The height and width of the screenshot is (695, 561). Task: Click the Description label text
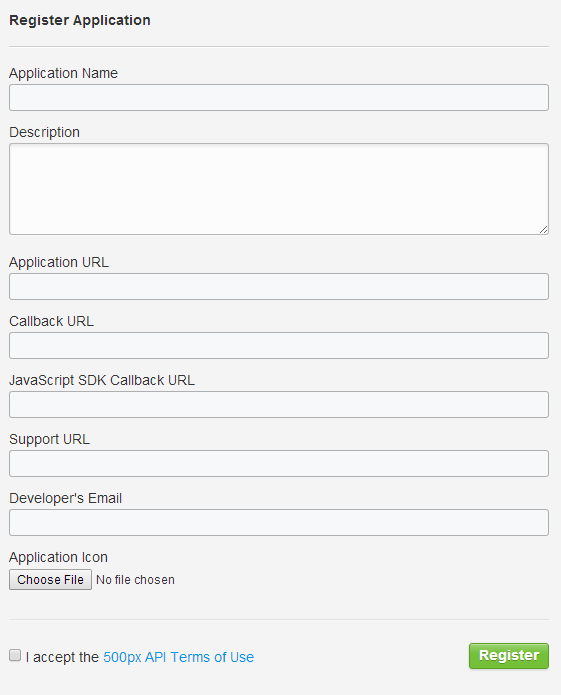[44, 132]
